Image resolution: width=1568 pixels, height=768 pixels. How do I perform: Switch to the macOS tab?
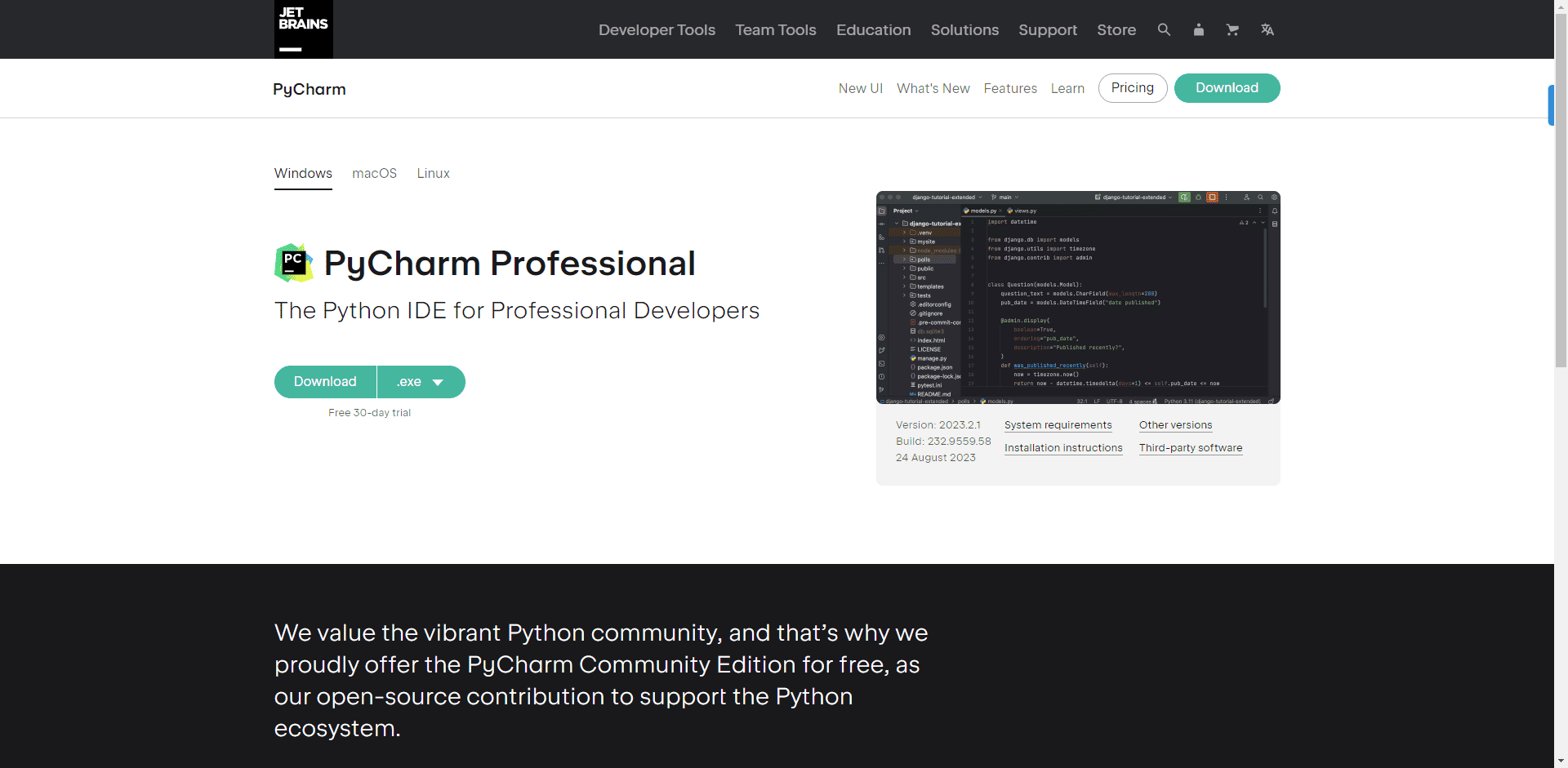tap(374, 173)
